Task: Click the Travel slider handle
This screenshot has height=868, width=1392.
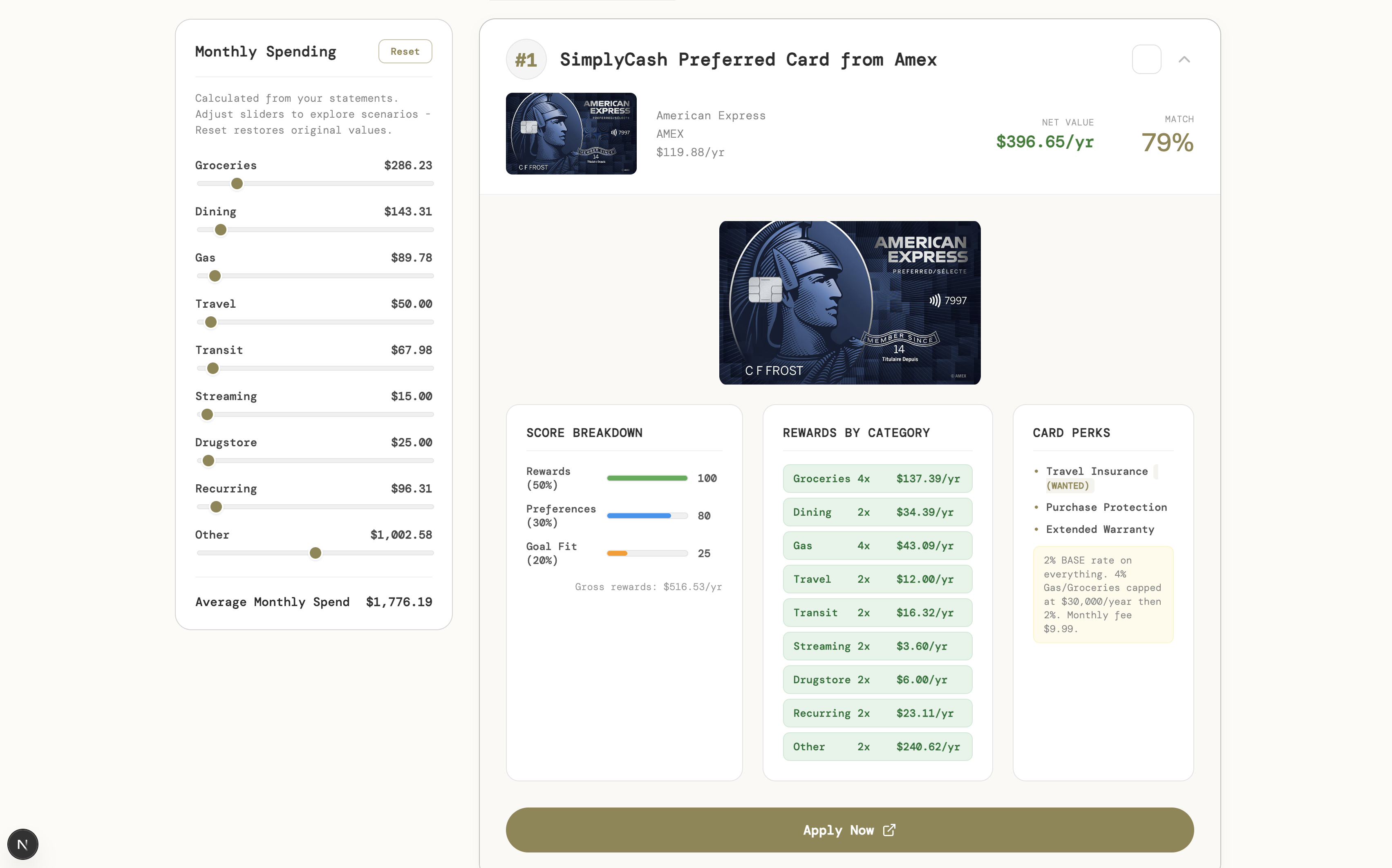Action: pos(210,322)
